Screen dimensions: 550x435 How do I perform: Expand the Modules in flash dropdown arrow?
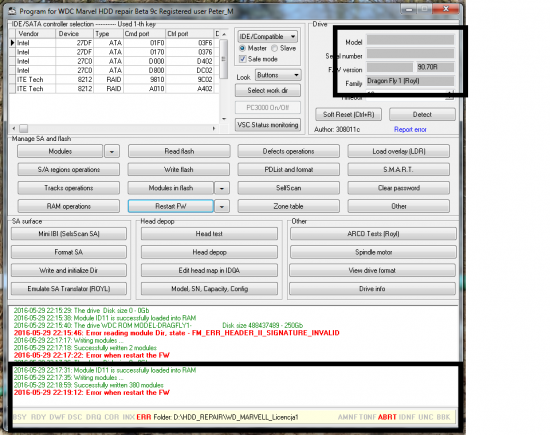(x=222, y=188)
